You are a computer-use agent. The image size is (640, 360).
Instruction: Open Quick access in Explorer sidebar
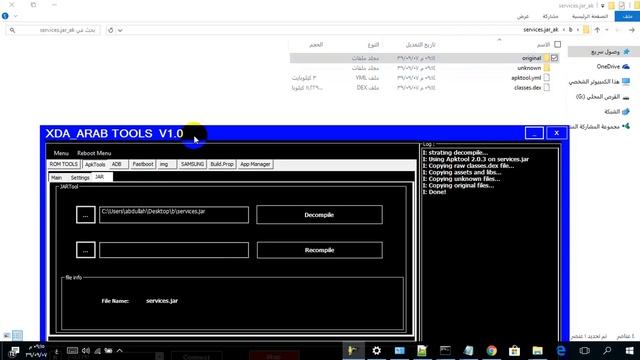click(x=605, y=52)
